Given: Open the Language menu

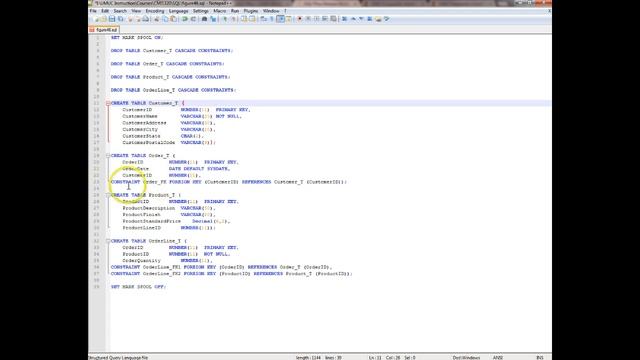Looking at the screenshot, I should (x=178, y=11).
